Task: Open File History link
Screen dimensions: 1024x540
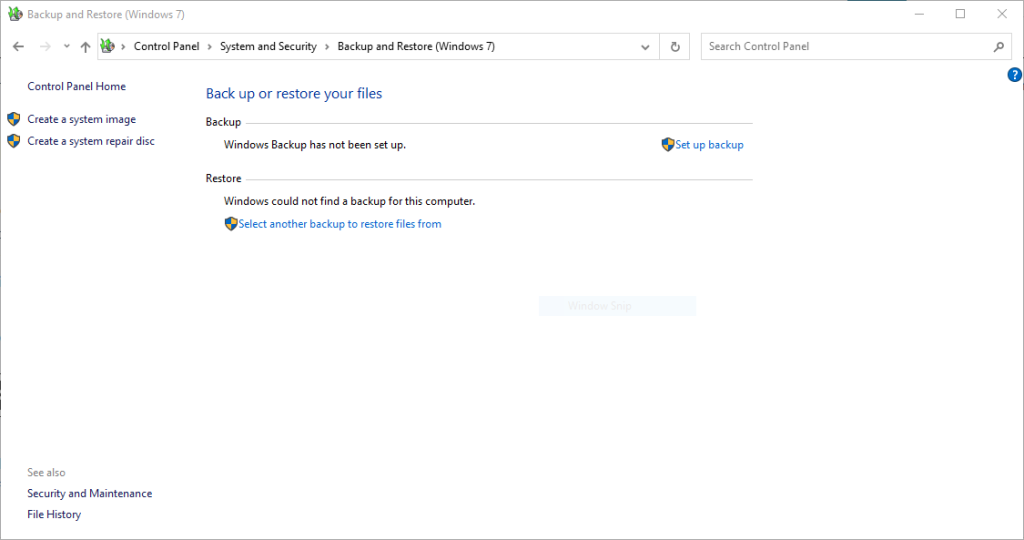Action: (54, 515)
